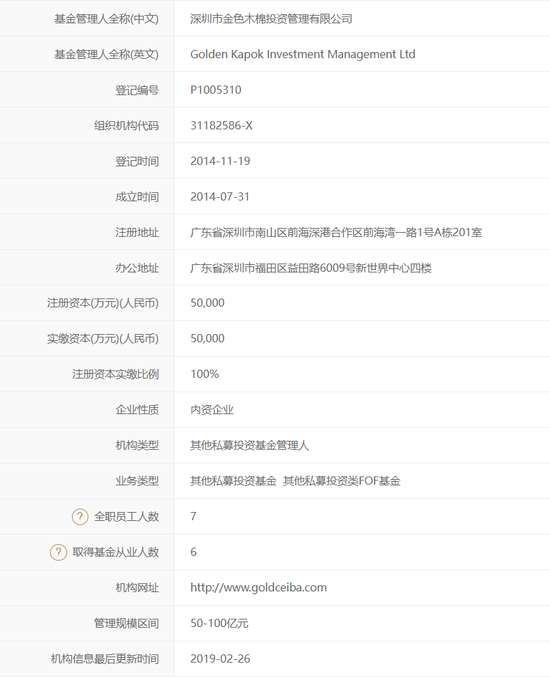Image resolution: width=550 pixels, height=677 pixels.
Task: Select registered address ending A栋201室
Action: click(x=336, y=232)
